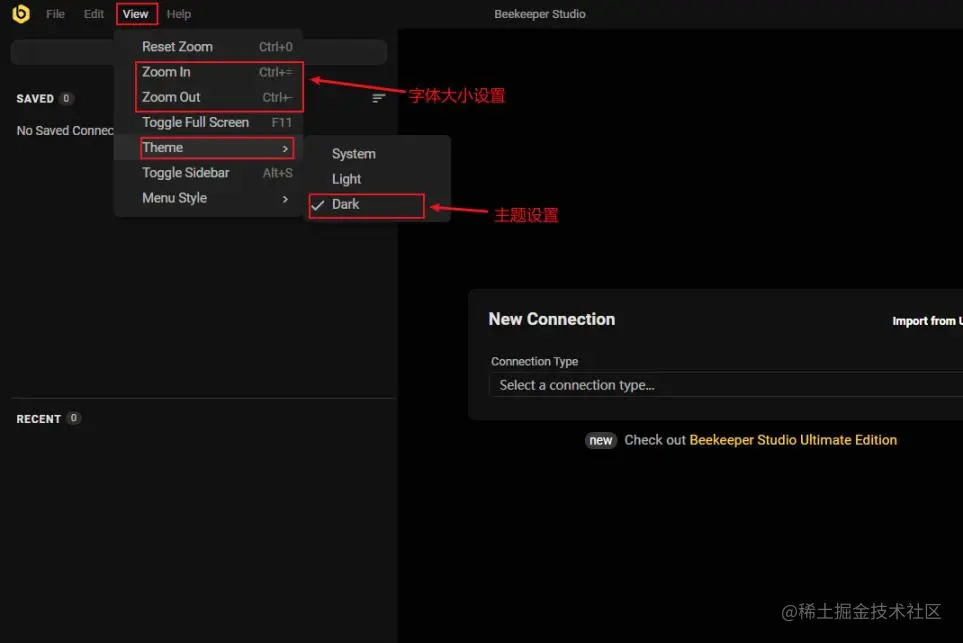Screen dimensions: 963x643
Task: Choose Toggle Full Screen entry
Action: (x=208, y=122)
